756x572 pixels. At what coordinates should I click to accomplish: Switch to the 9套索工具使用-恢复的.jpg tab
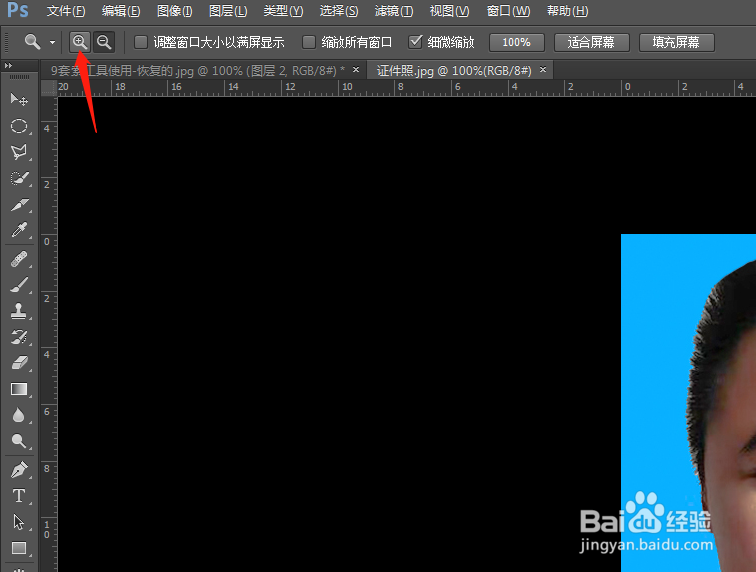[x=198, y=71]
